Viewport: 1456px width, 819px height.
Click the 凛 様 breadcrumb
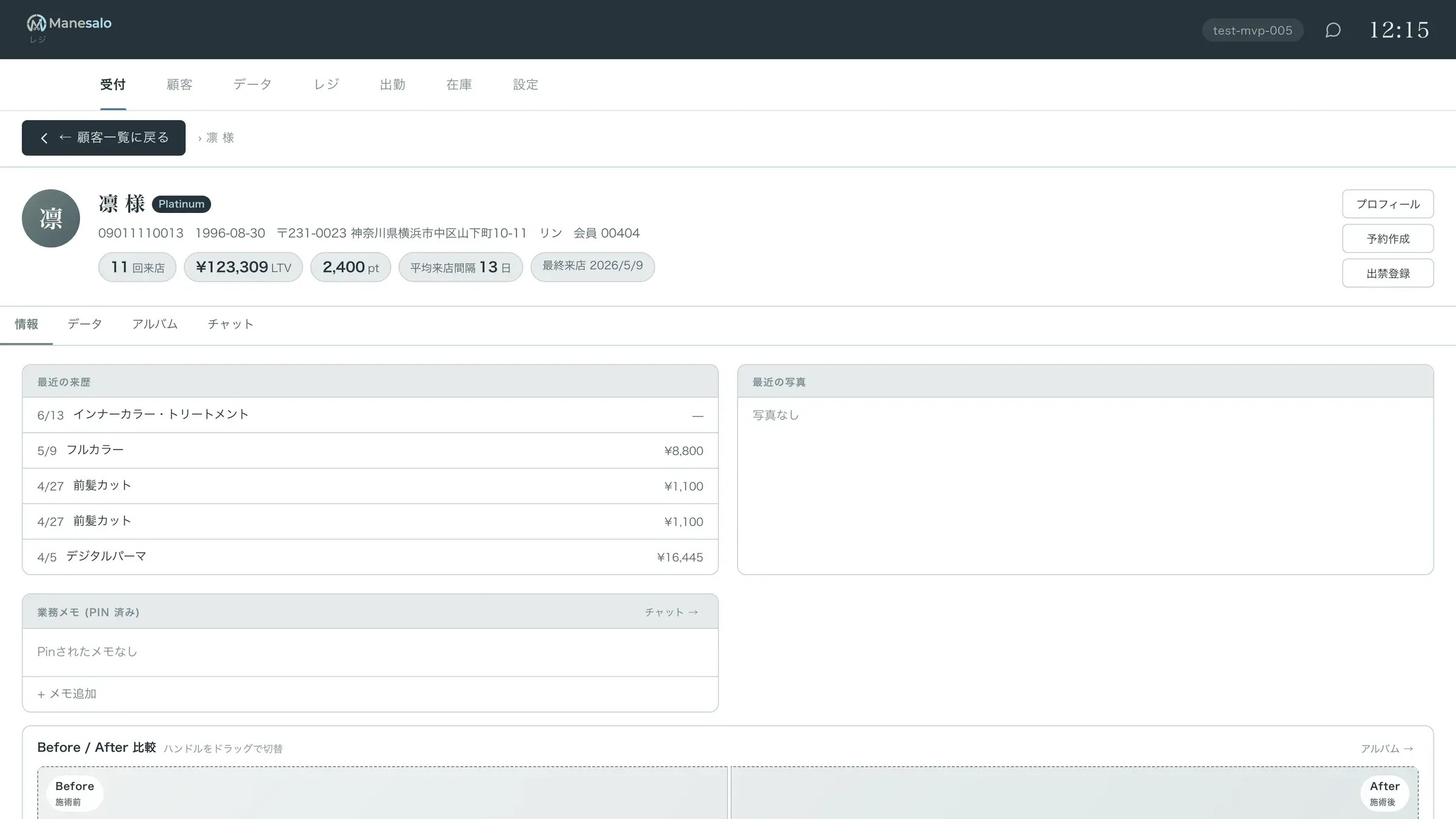[220, 138]
